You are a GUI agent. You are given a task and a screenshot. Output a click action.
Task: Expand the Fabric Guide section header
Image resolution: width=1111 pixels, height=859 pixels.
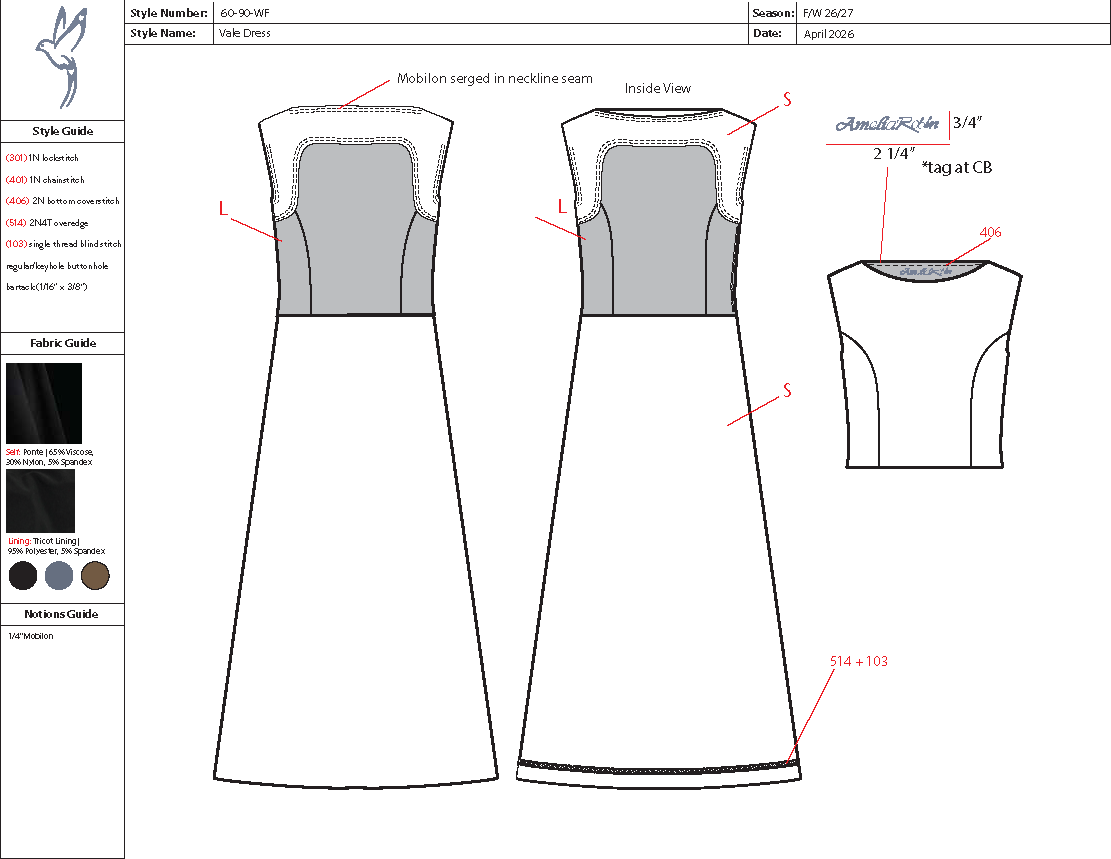click(62, 343)
